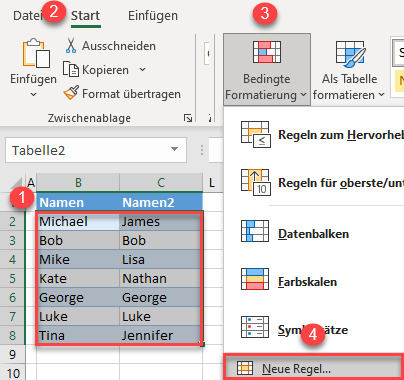Click Bob in the Namen column
Screen dimensions: 404x380
(x=78, y=240)
